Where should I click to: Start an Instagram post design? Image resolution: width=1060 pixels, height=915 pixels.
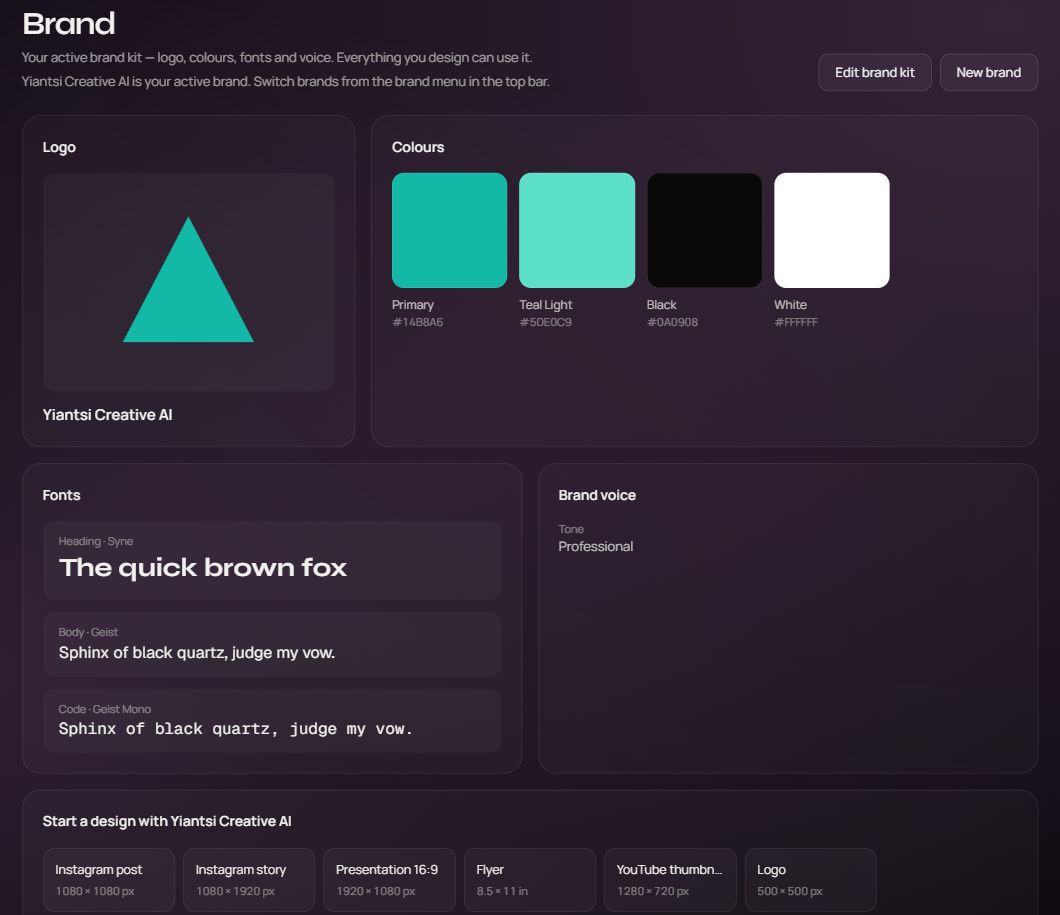tap(109, 880)
